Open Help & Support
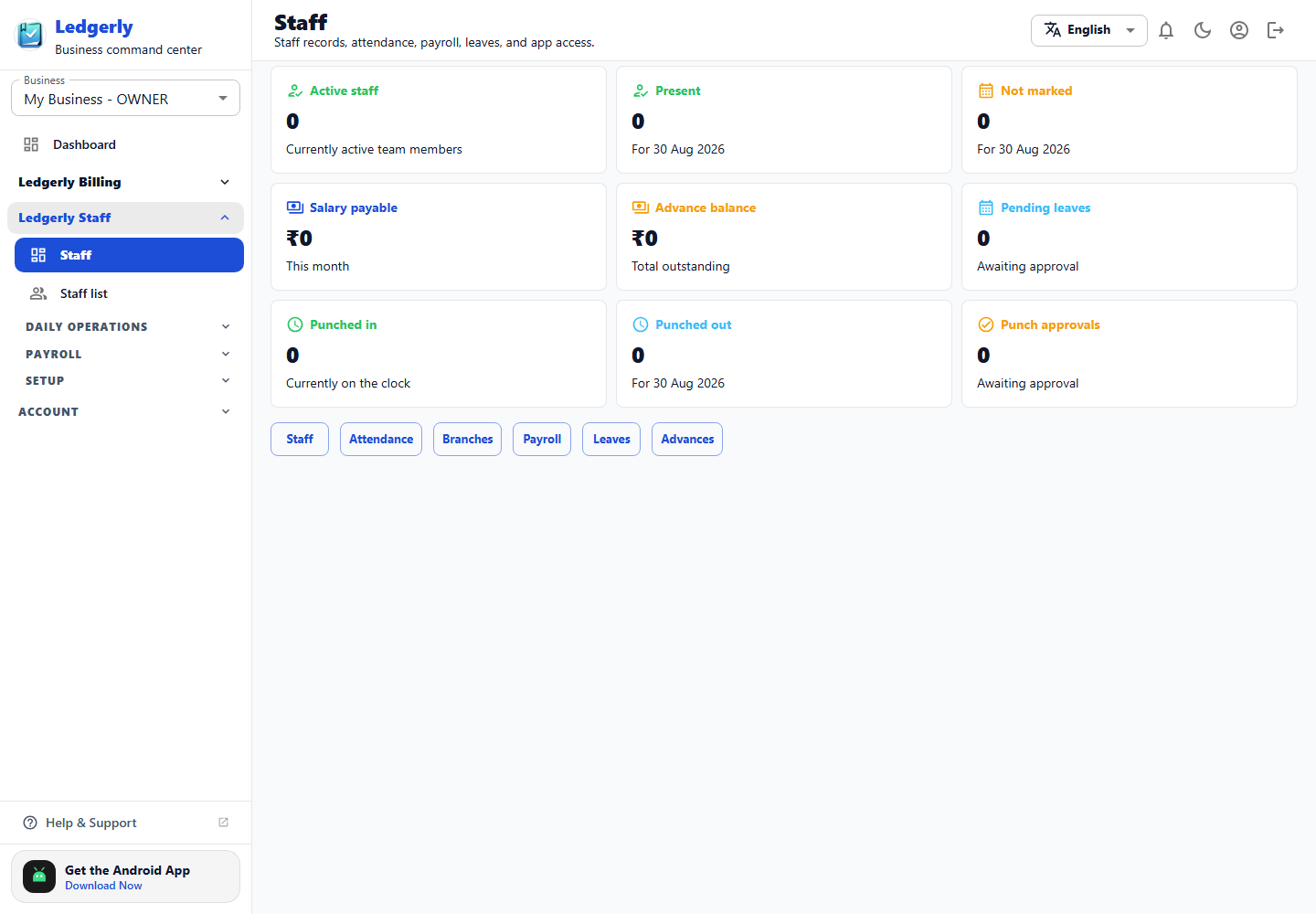This screenshot has width=1316, height=914. tap(125, 823)
